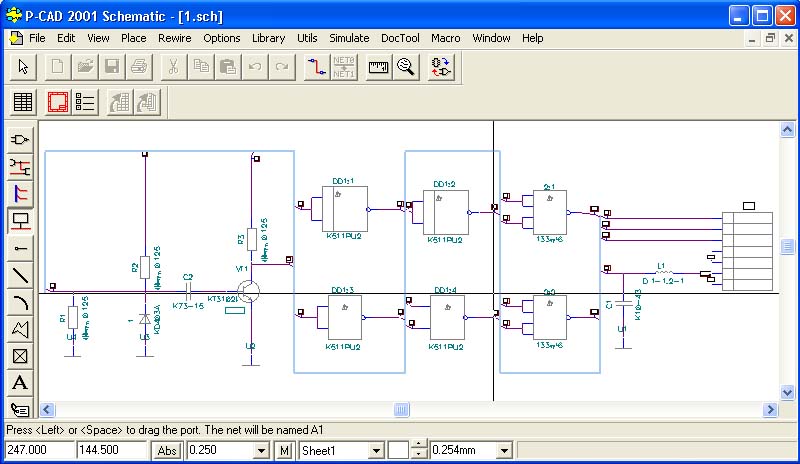The width and height of the screenshot is (800, 464).
Task: Select the measure ruler tool
Action: tap(379, 67)
